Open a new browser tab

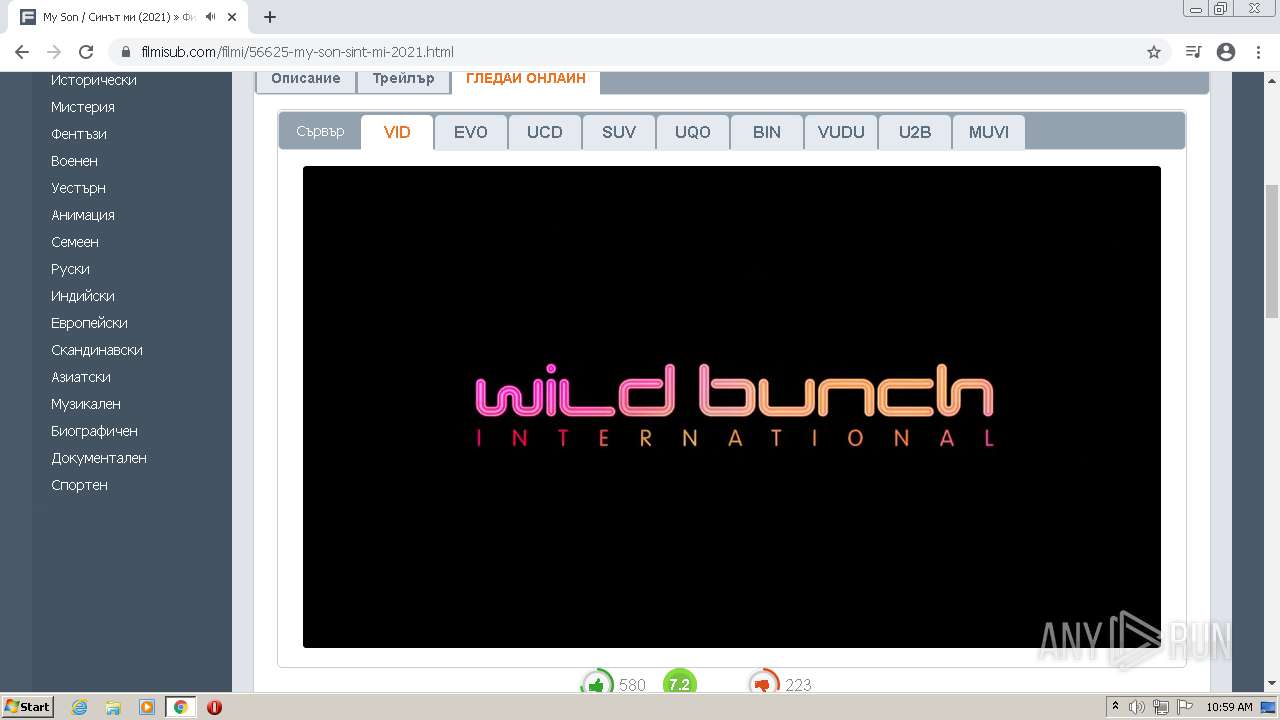point(270,17)
